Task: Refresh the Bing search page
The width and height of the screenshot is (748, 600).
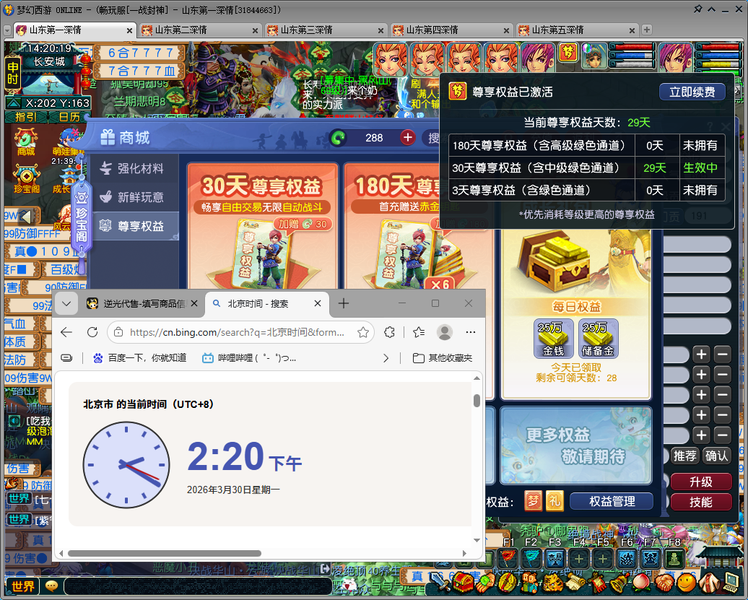Action: click(x=93, y=332)
